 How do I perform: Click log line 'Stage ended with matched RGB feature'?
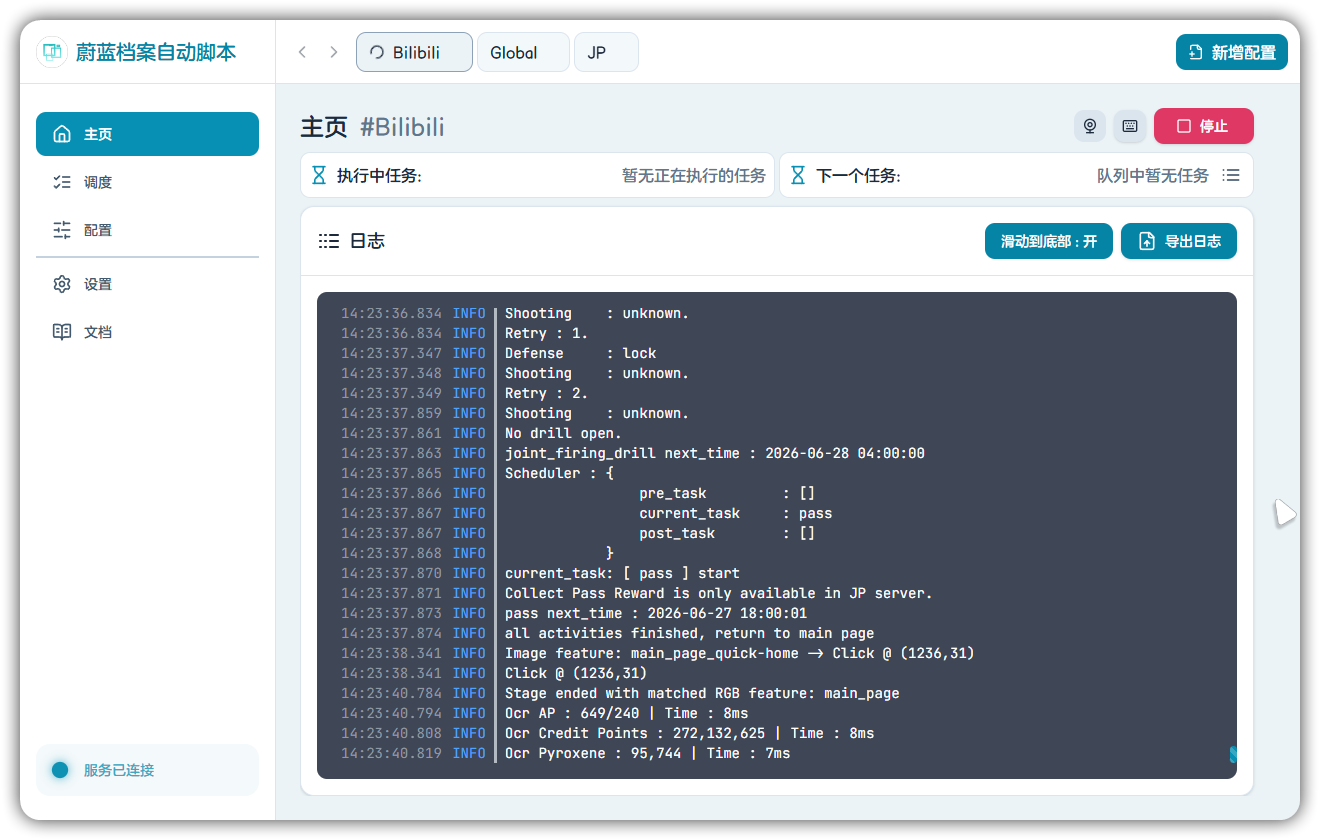click(x=702, y=693)
